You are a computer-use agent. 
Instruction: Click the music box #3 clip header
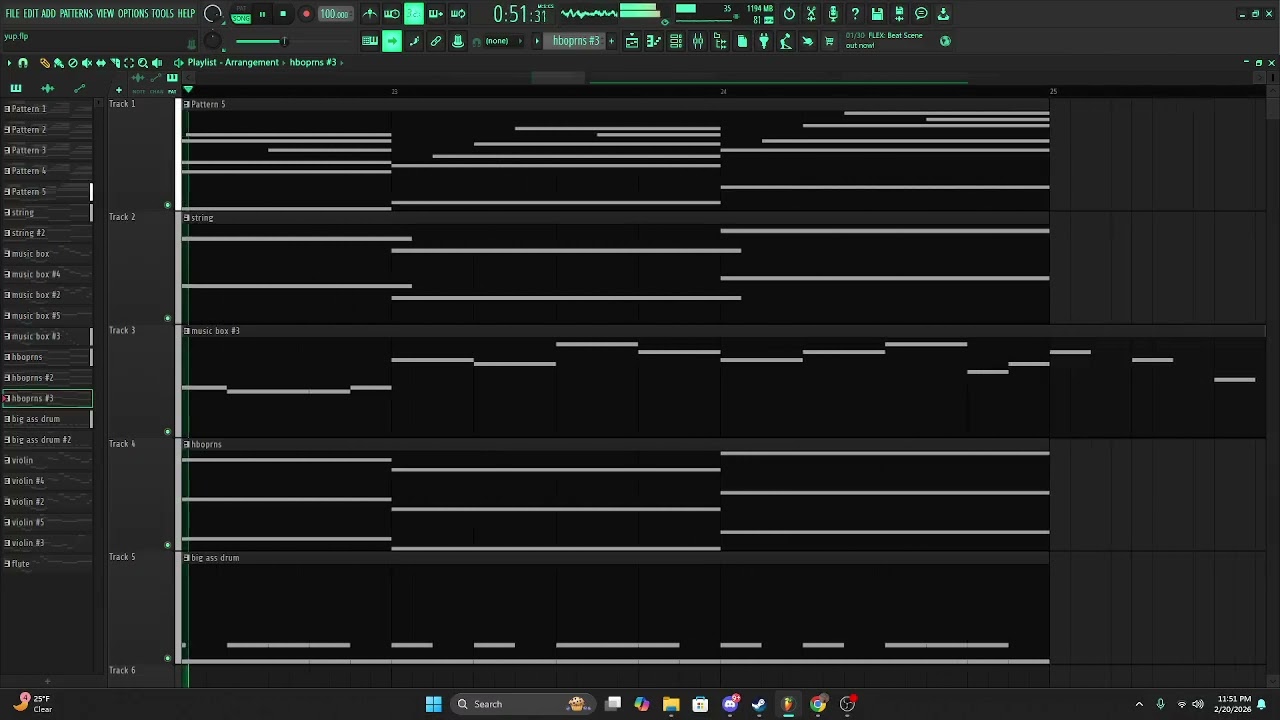[x=724, y=331]
